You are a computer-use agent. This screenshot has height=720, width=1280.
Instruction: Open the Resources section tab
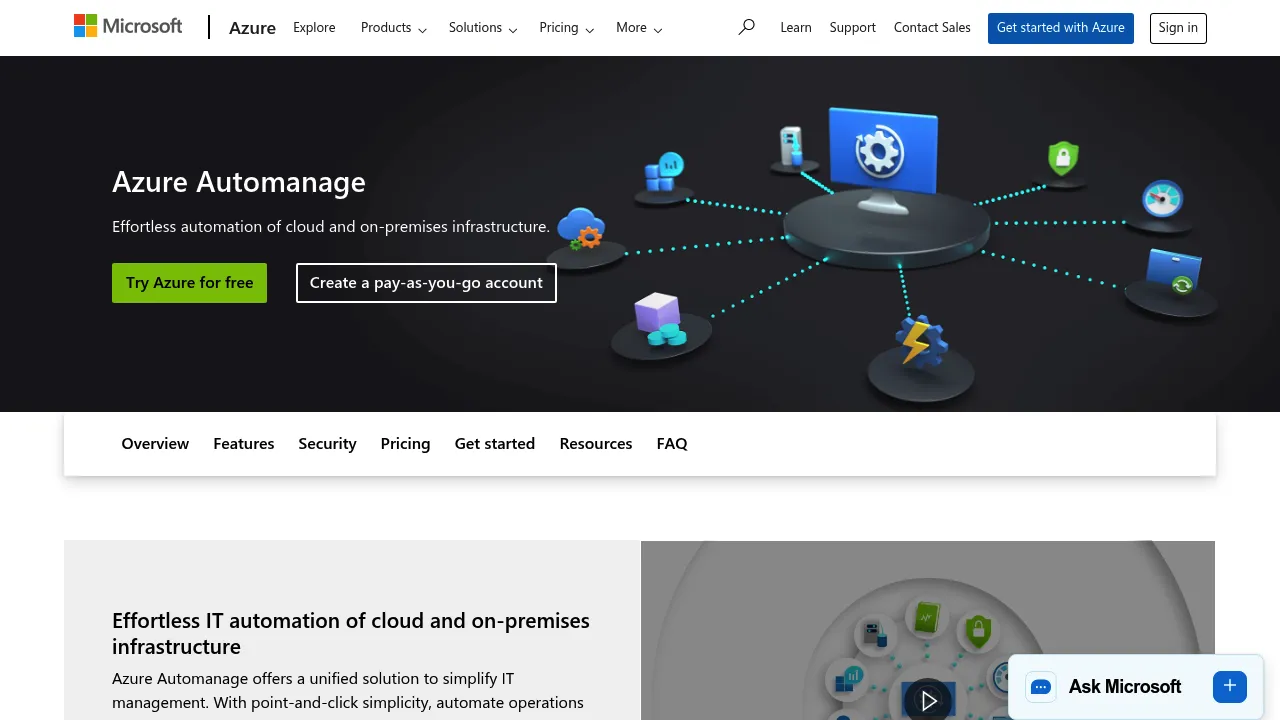click(596, 444)
